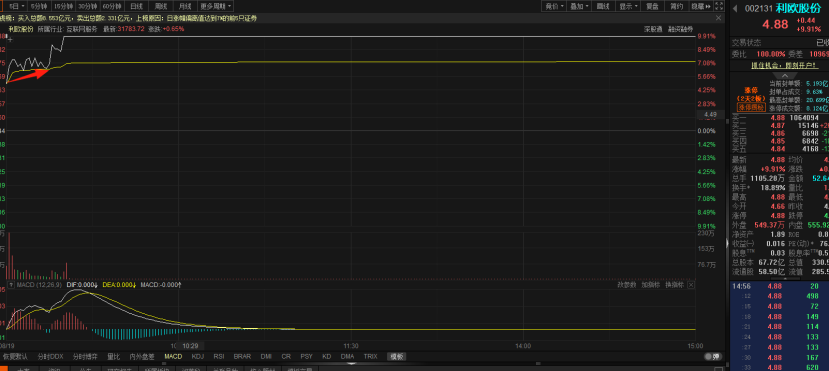The height and width of the screenshot is (371, 829).
Task: Select the KD indicator tab
Action: tap(327, 356)
